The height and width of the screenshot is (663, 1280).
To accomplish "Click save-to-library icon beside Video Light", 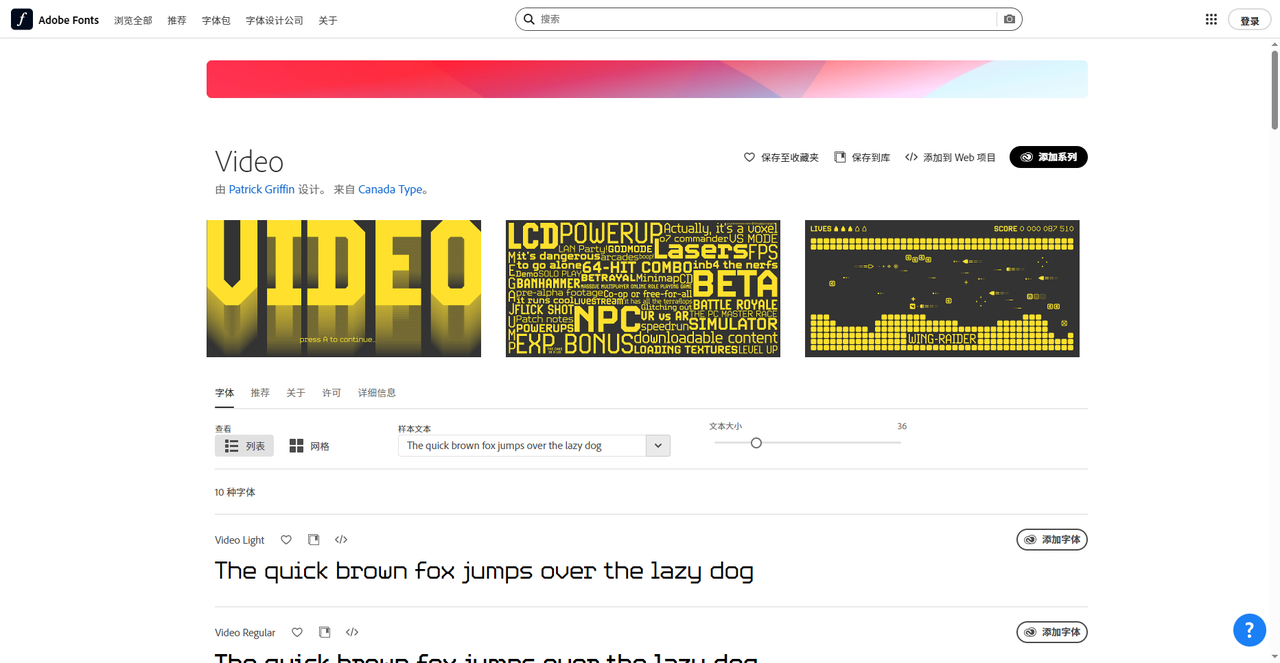I will (313, 540).
